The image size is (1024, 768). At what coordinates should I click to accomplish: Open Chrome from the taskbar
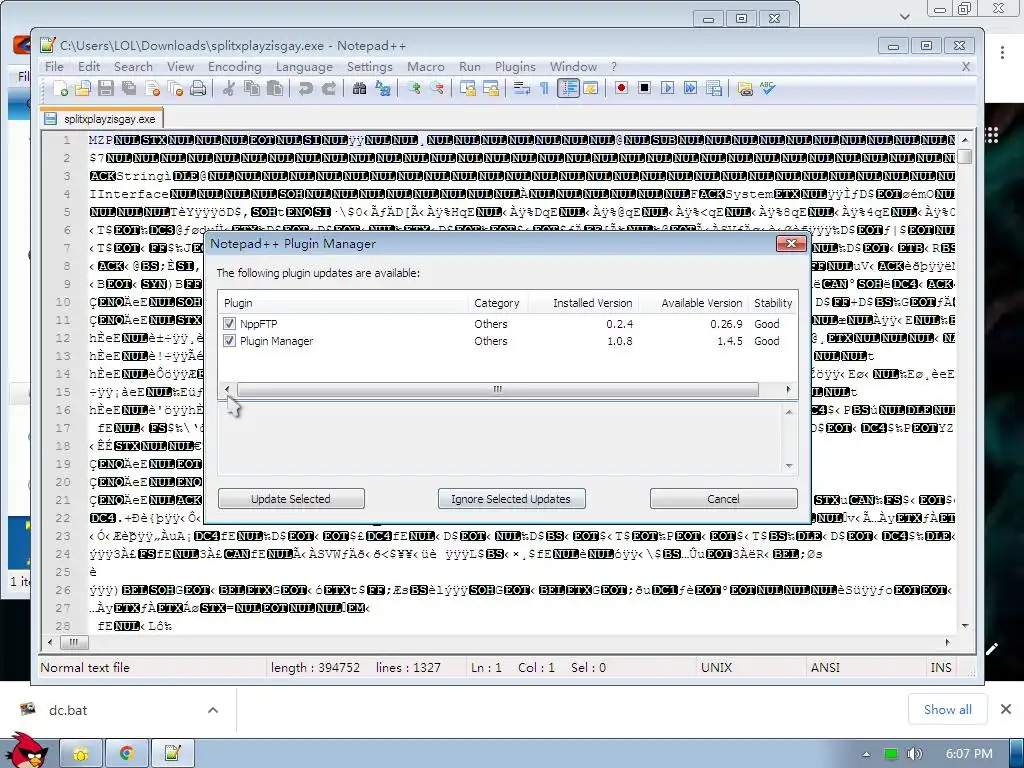pyautogui.click(x=127, y=754)
